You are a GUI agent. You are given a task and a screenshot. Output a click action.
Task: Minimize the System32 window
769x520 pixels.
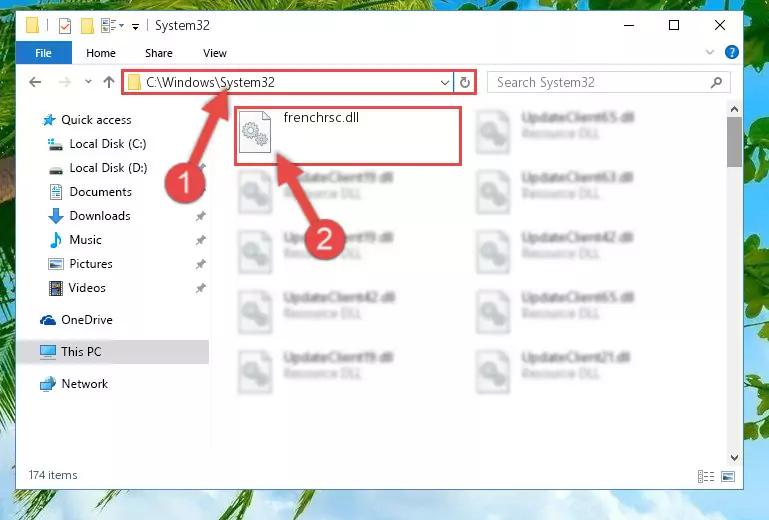(629, 25)
